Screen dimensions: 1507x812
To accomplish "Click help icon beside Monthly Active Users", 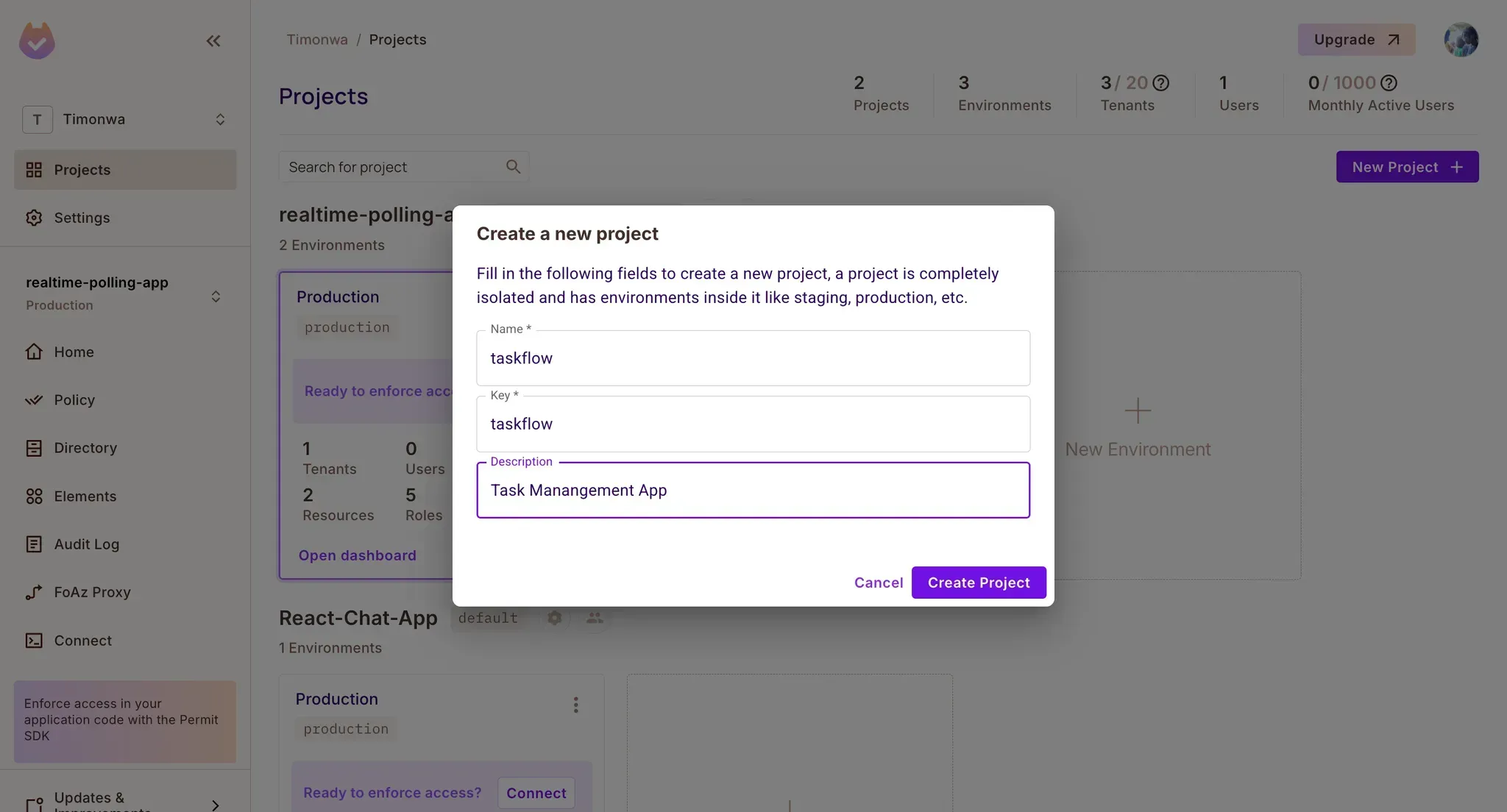I will [x=1389, y=83].
